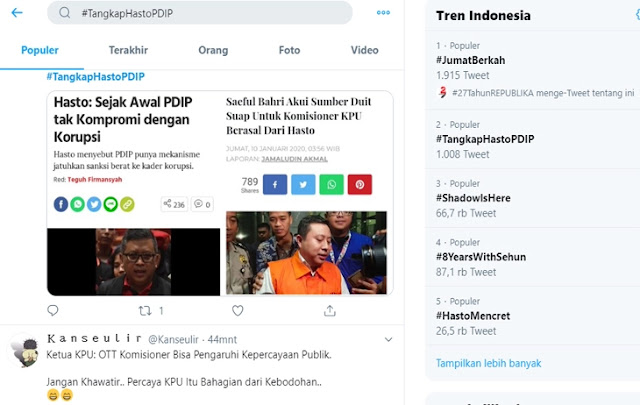640x405 pixels.
Task: Open the Orang tab
Action: click(213, 50)
